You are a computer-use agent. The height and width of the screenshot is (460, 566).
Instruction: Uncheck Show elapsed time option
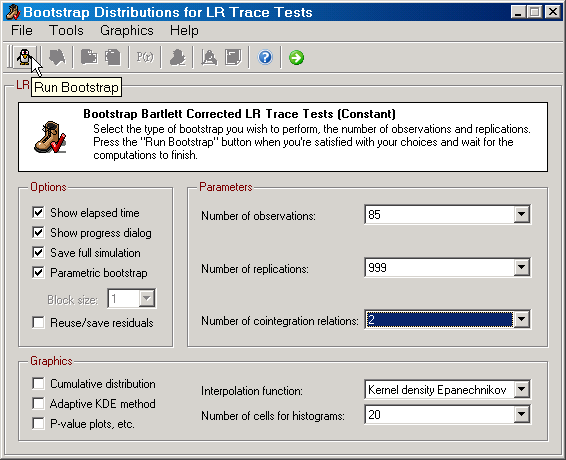coord(38,212)
